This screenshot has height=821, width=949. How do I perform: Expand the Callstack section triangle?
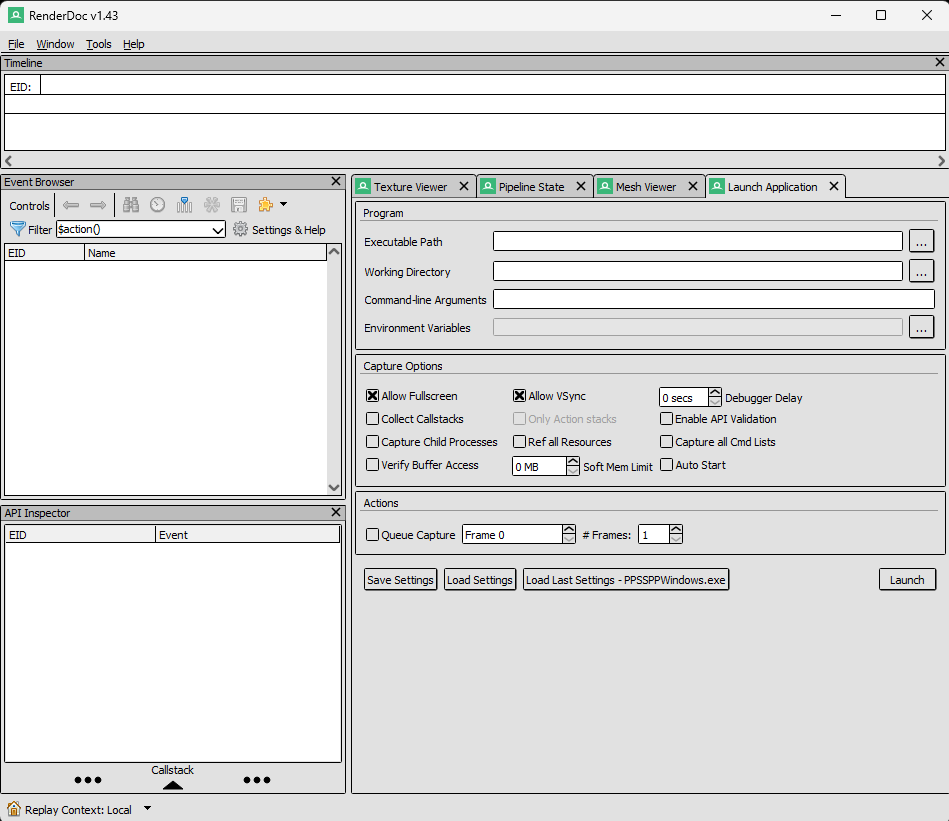click(173, 785)
